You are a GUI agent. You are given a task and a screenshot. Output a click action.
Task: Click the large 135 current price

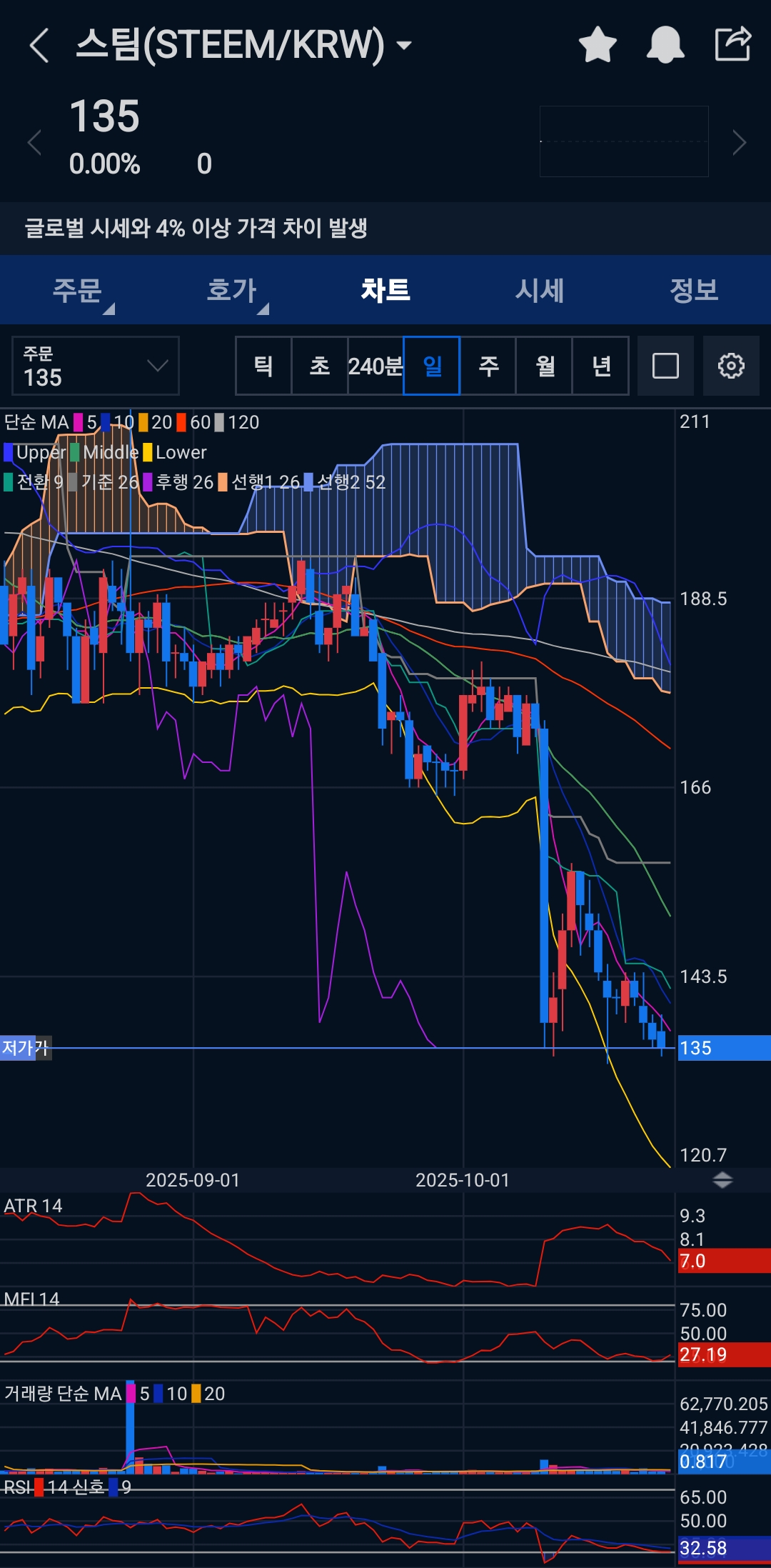pyautogui.click(x=105, y=116)
